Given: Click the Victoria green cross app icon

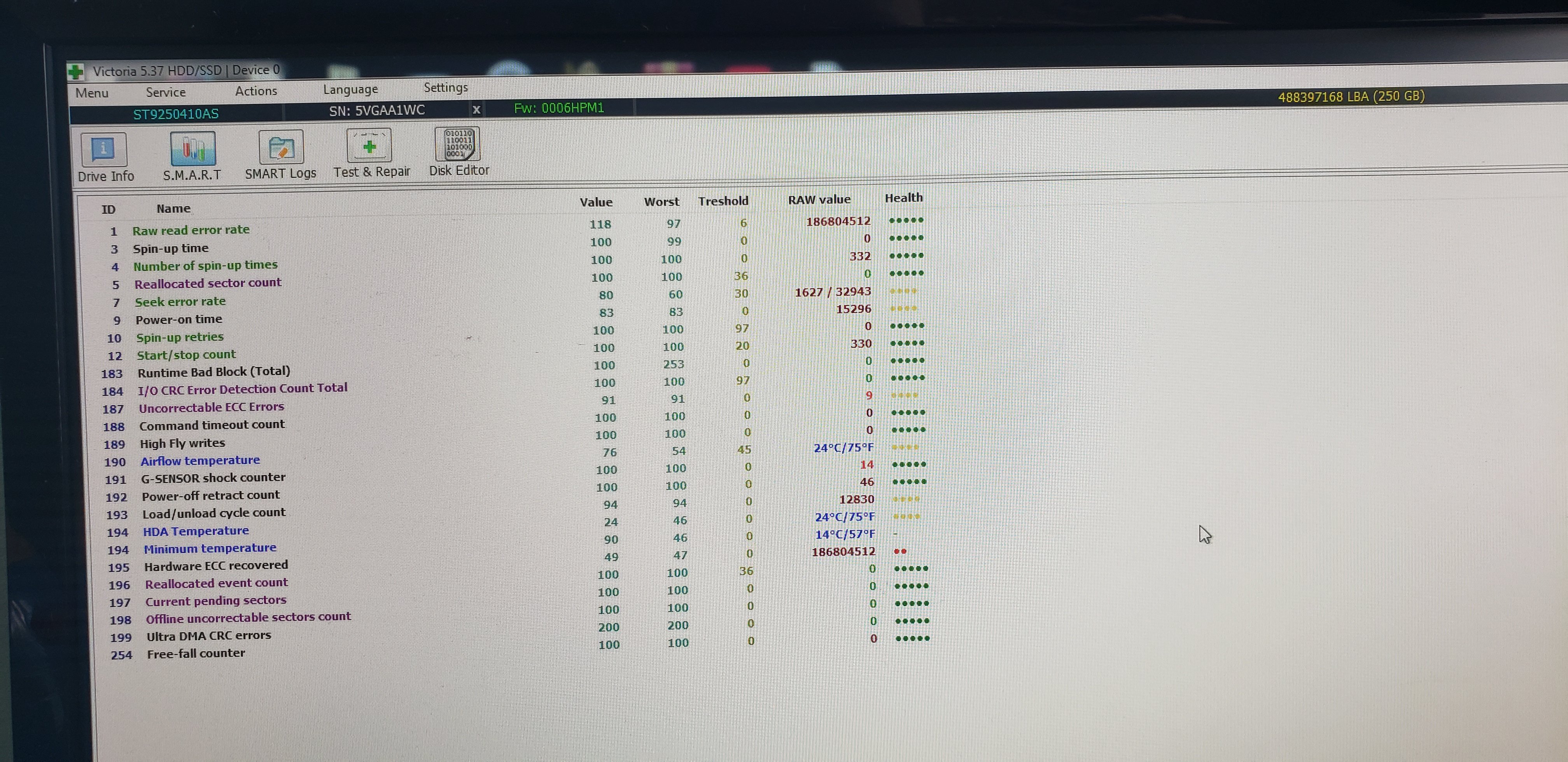Looking at the screenshot, I should tap(75, 72).
